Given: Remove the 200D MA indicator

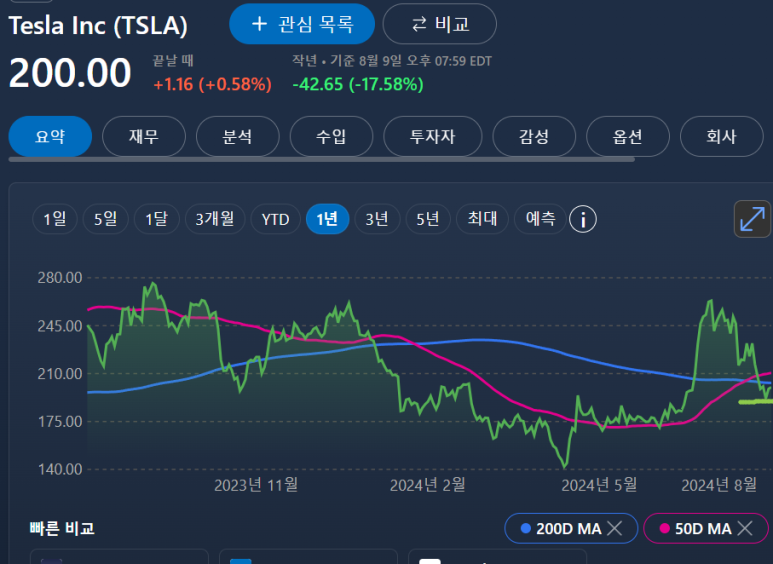Looking at the screenshot, I should 614,529.
